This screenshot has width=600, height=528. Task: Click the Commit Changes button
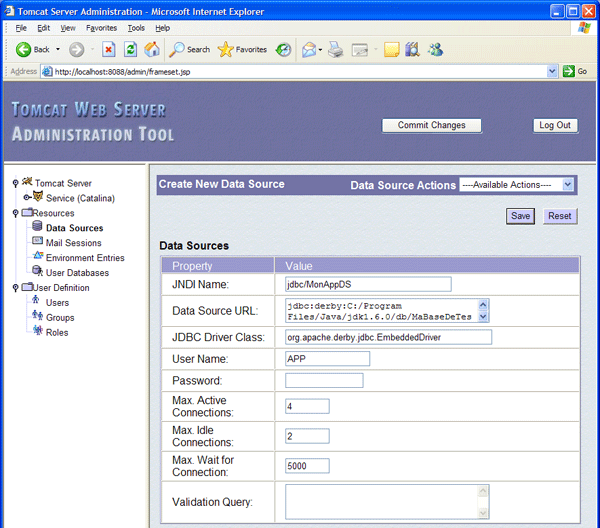click(431, 126)
